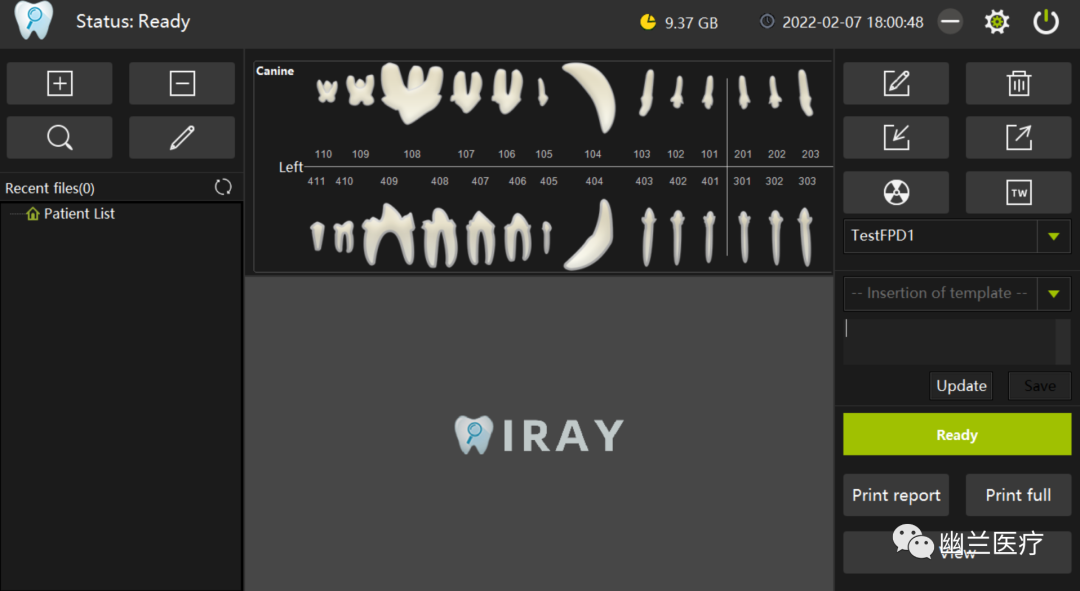The width and height of the screenshot is (1080, 591).
Task: Click the Recent files(0) header
Action: pyautogui.click(x=50, y=188)
